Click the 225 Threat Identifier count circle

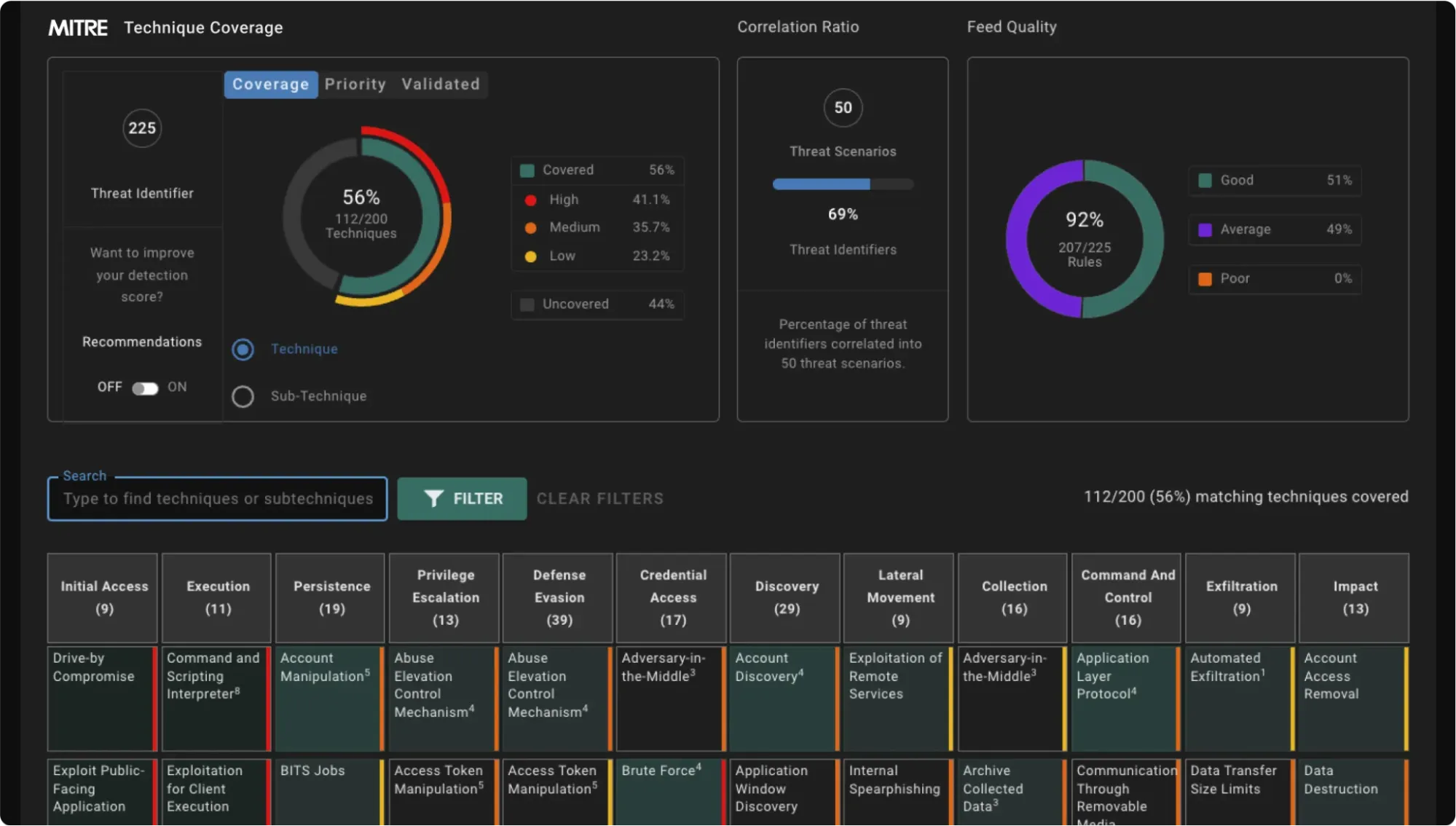click(x=142, y=128)
